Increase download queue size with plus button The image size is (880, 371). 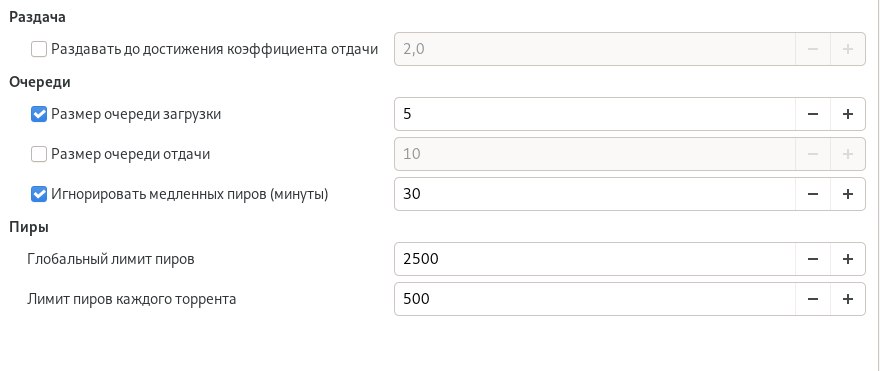point(847,114)
